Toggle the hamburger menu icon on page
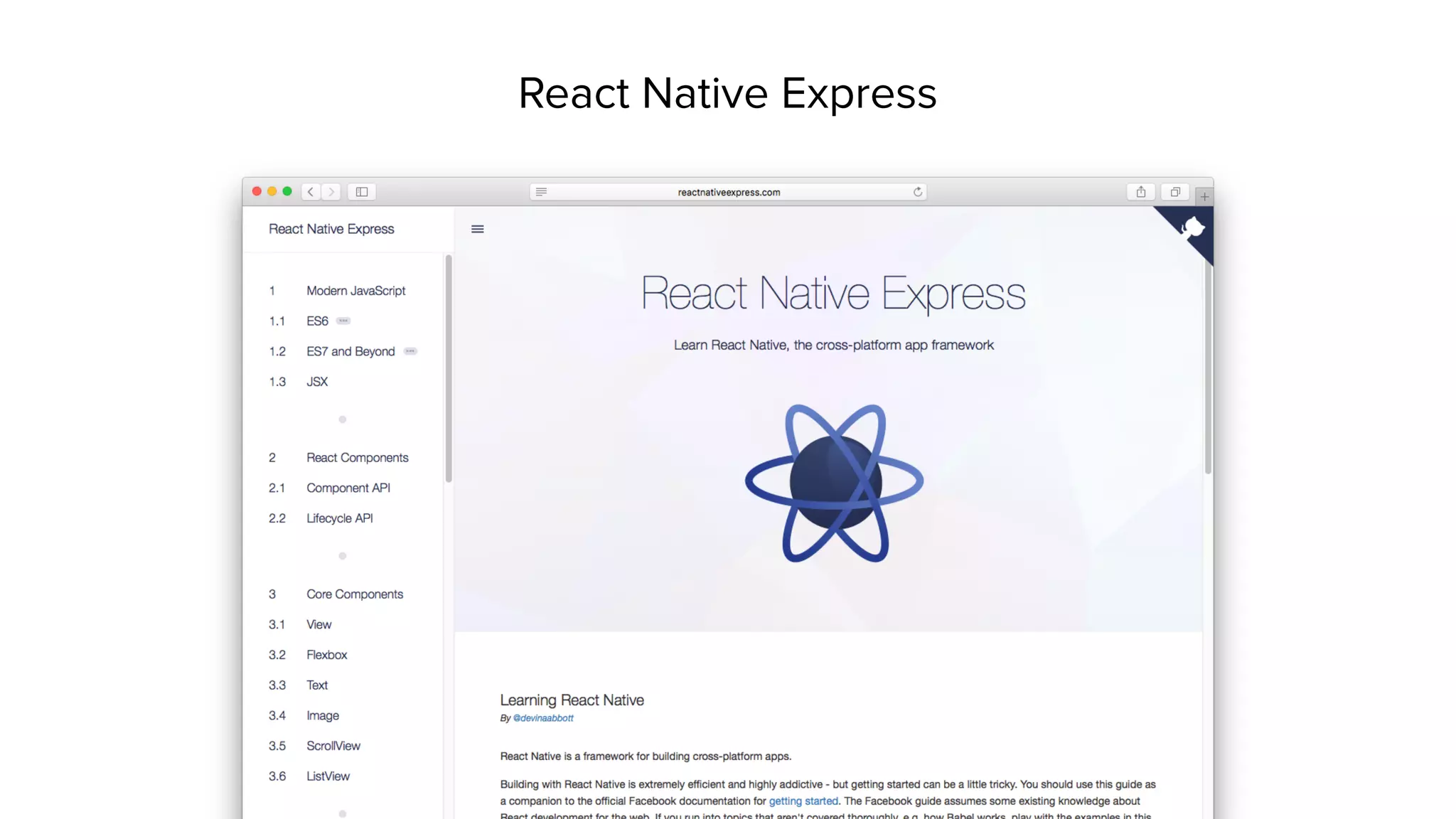1456x819 pixels. coord(478,229)
